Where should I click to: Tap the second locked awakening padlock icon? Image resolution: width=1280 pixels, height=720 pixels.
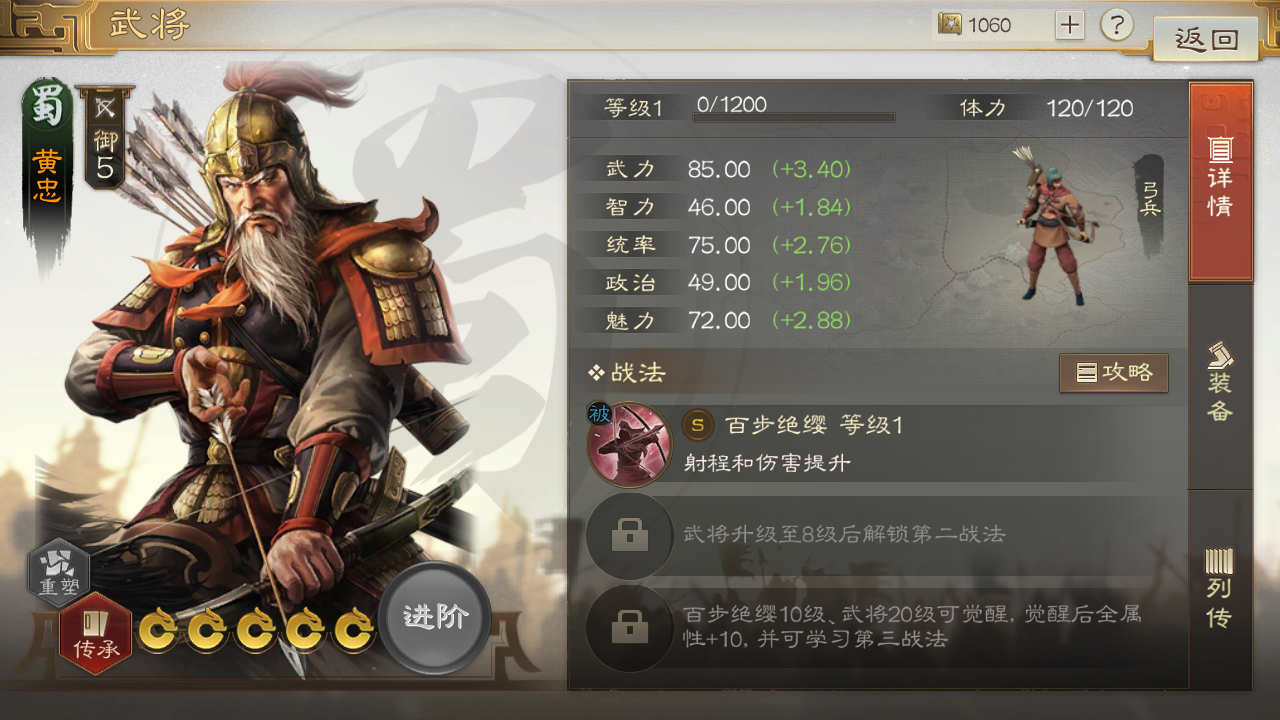click(629, 627)
